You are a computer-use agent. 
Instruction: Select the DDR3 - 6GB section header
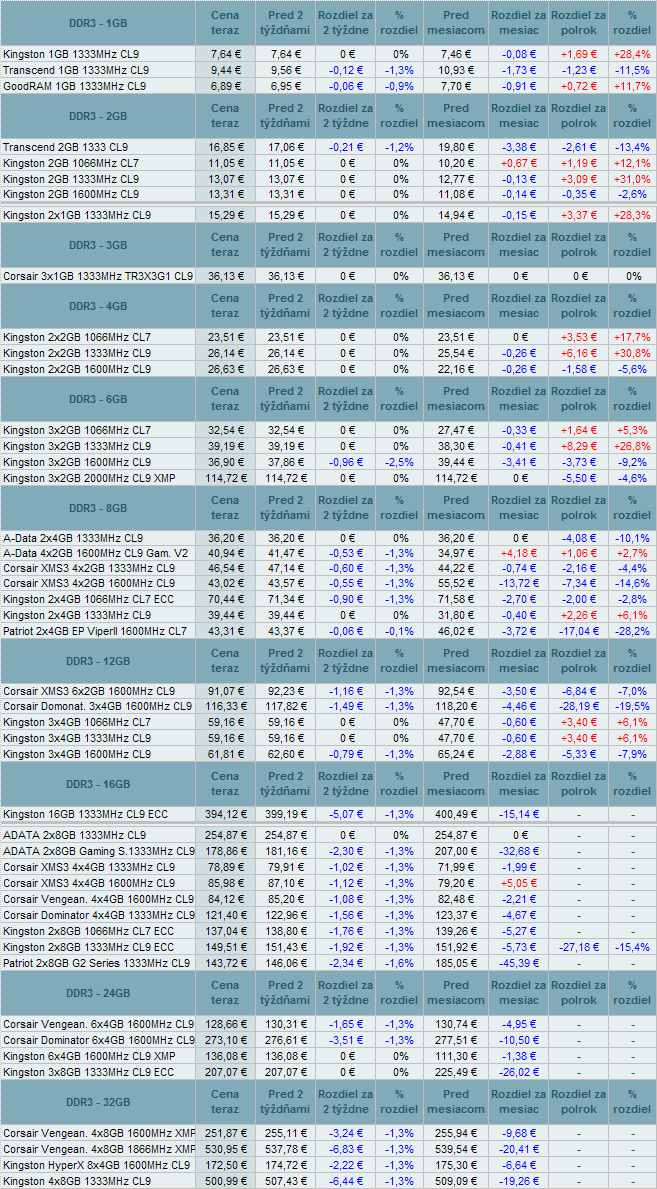pos(98,399)
